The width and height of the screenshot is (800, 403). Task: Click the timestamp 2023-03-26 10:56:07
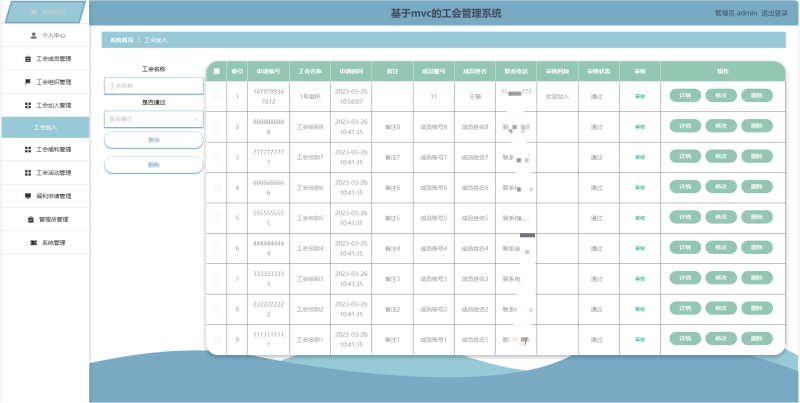pos(351,96)
